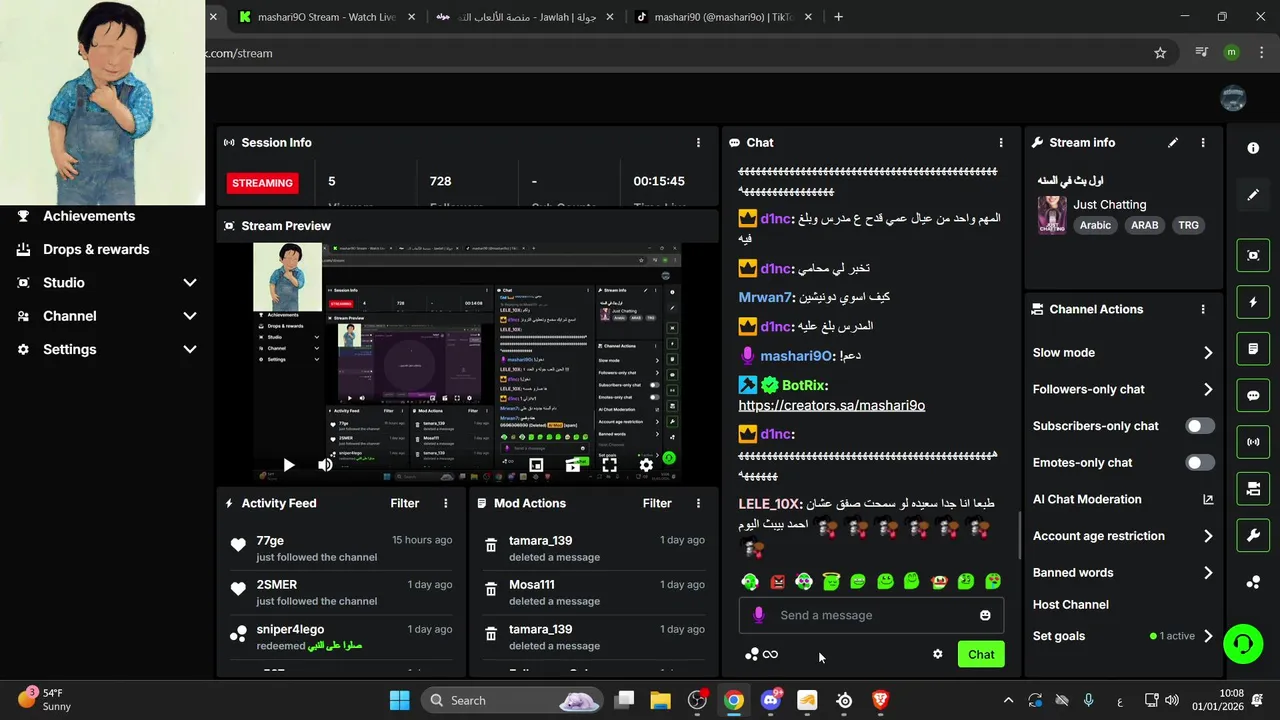1280x720 pixels.
Task: Enter fullscreen in stream preview
Action: pos(609,465)
